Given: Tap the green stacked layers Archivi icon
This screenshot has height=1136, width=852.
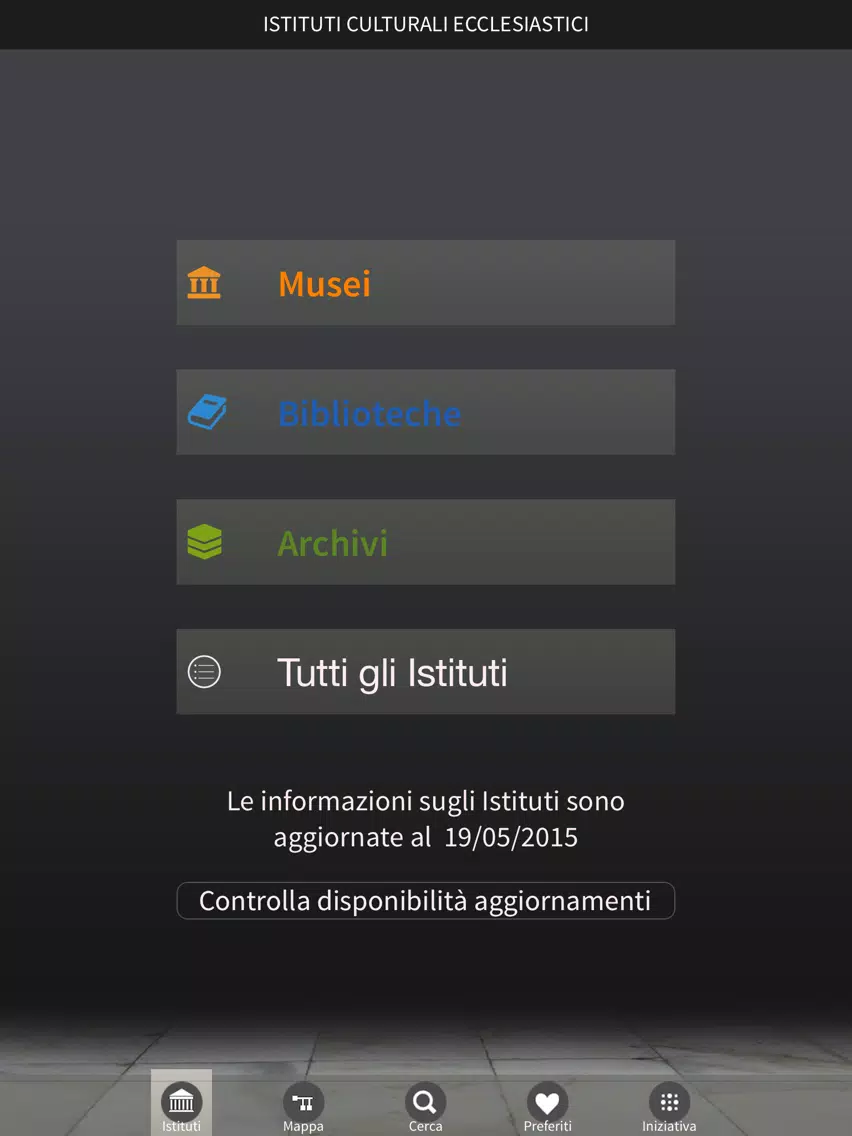Looking at the screenshot, I should click(x=204, y=541).
